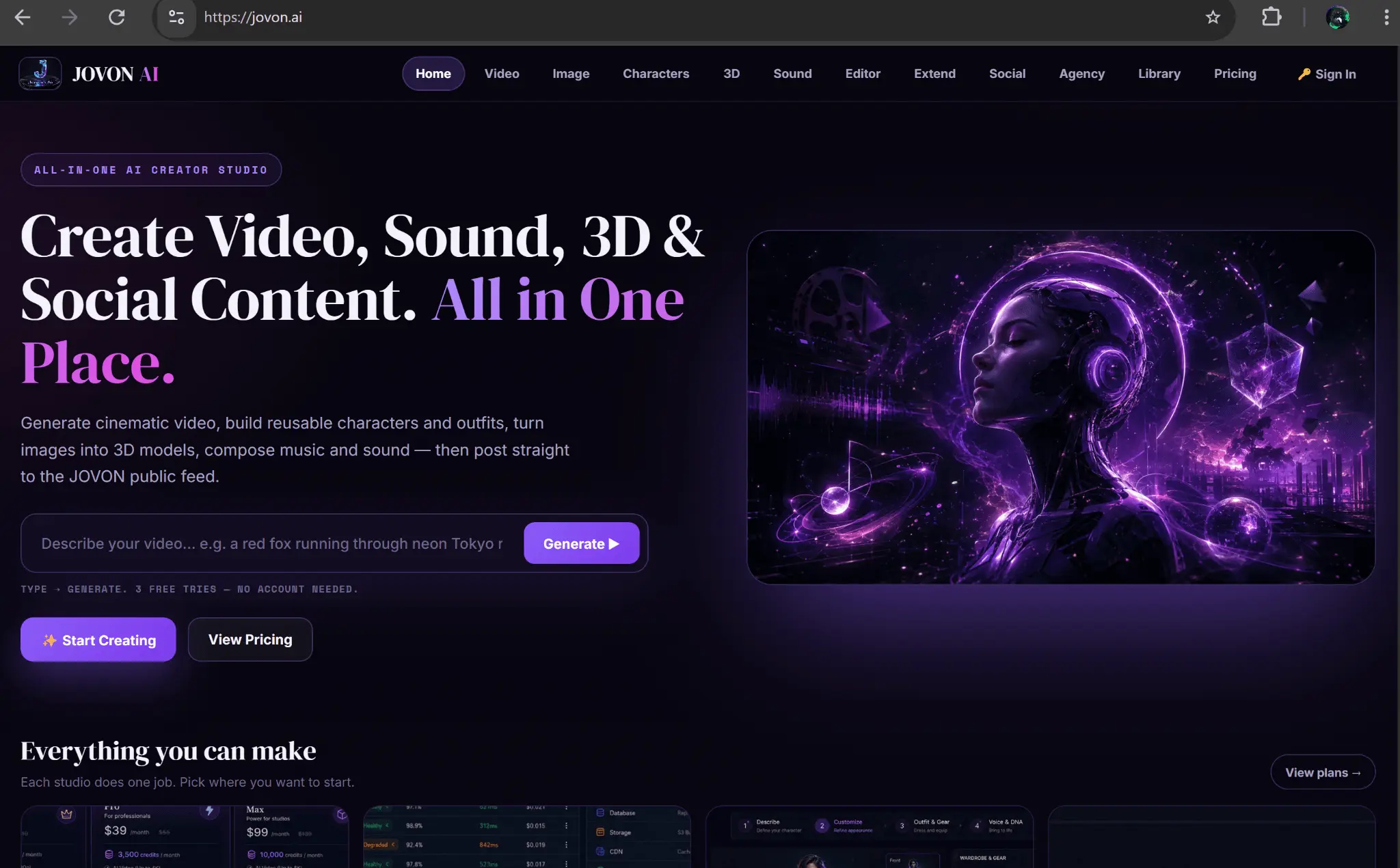Click the browser forward arrow

pos(70,17)
